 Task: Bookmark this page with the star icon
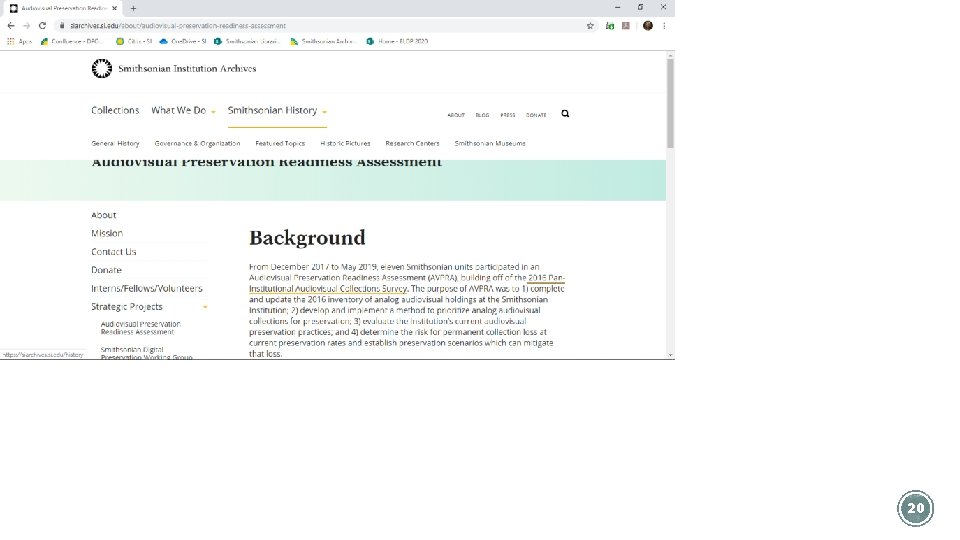590,26
